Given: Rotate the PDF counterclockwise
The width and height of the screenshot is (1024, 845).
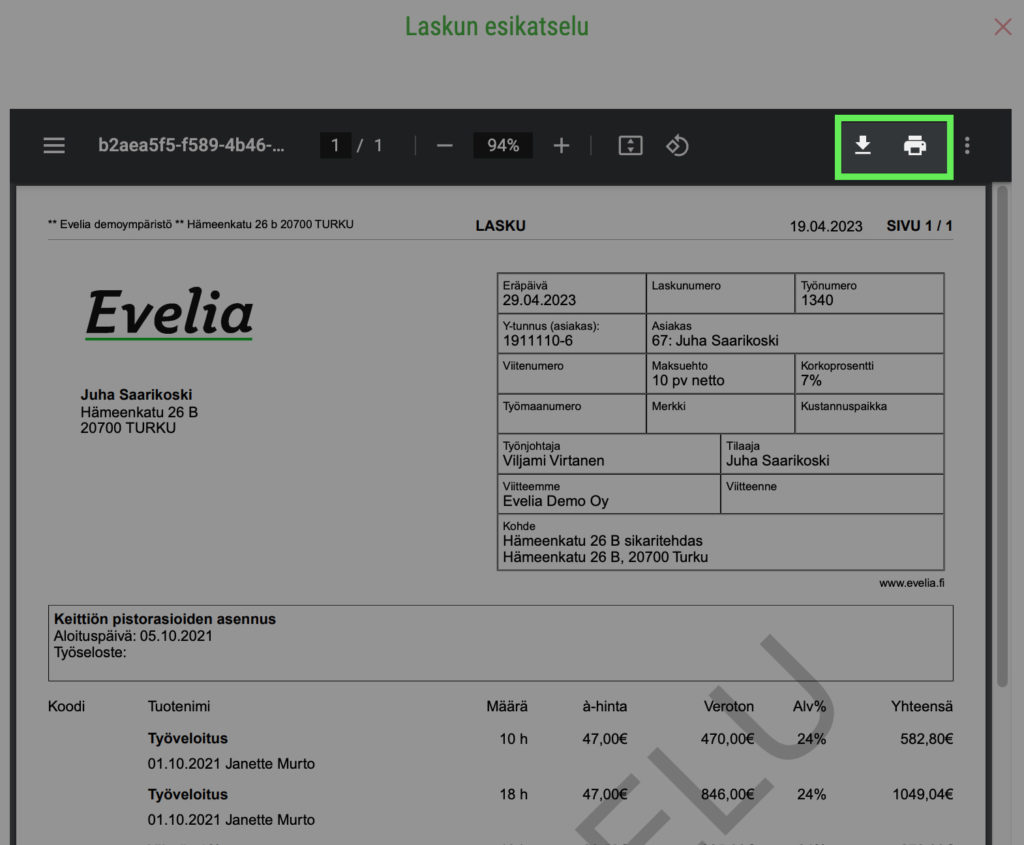Looking at the screenshot, I should click(677, 145).
